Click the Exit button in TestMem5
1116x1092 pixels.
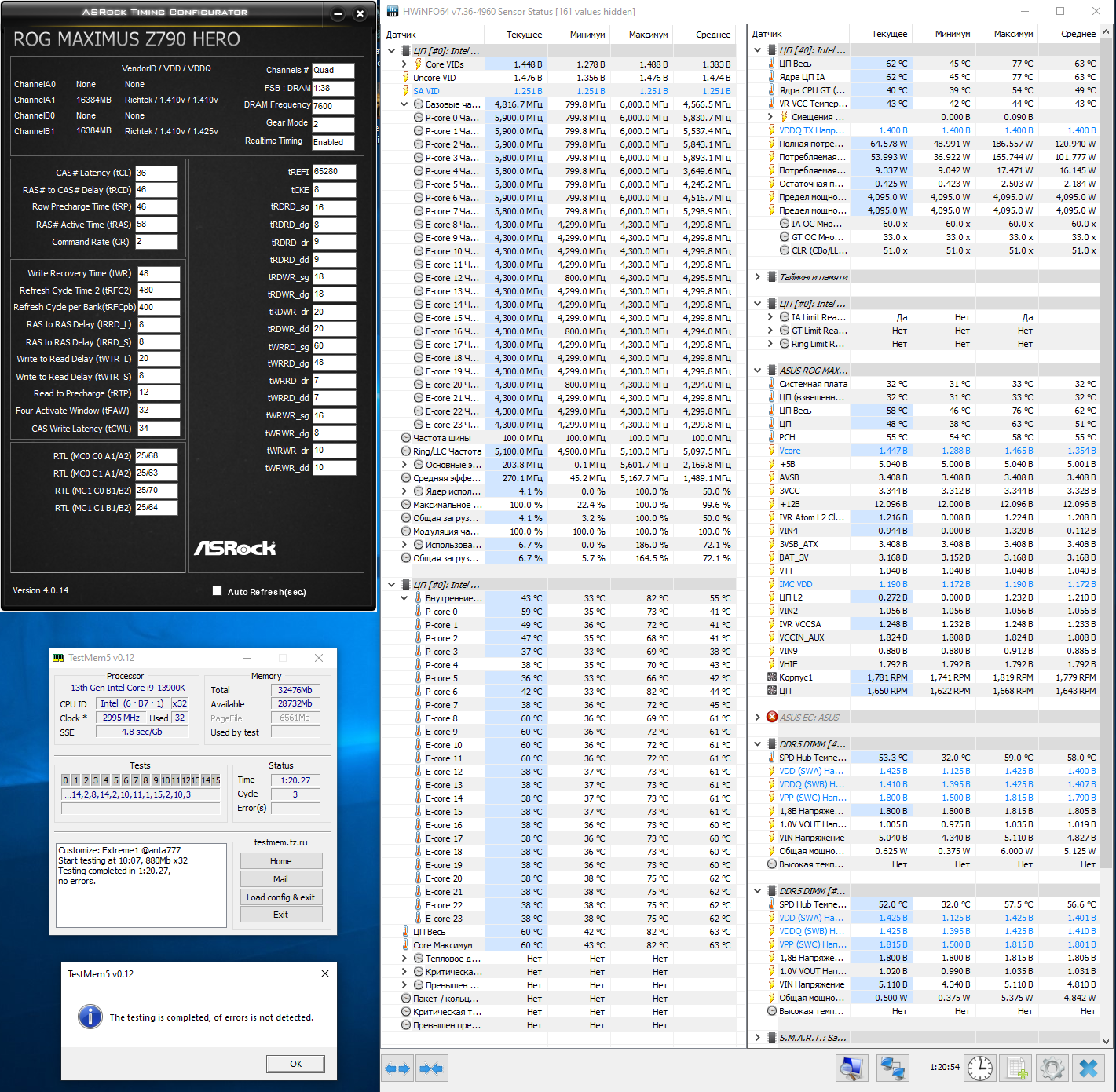(x=281, y=915)
